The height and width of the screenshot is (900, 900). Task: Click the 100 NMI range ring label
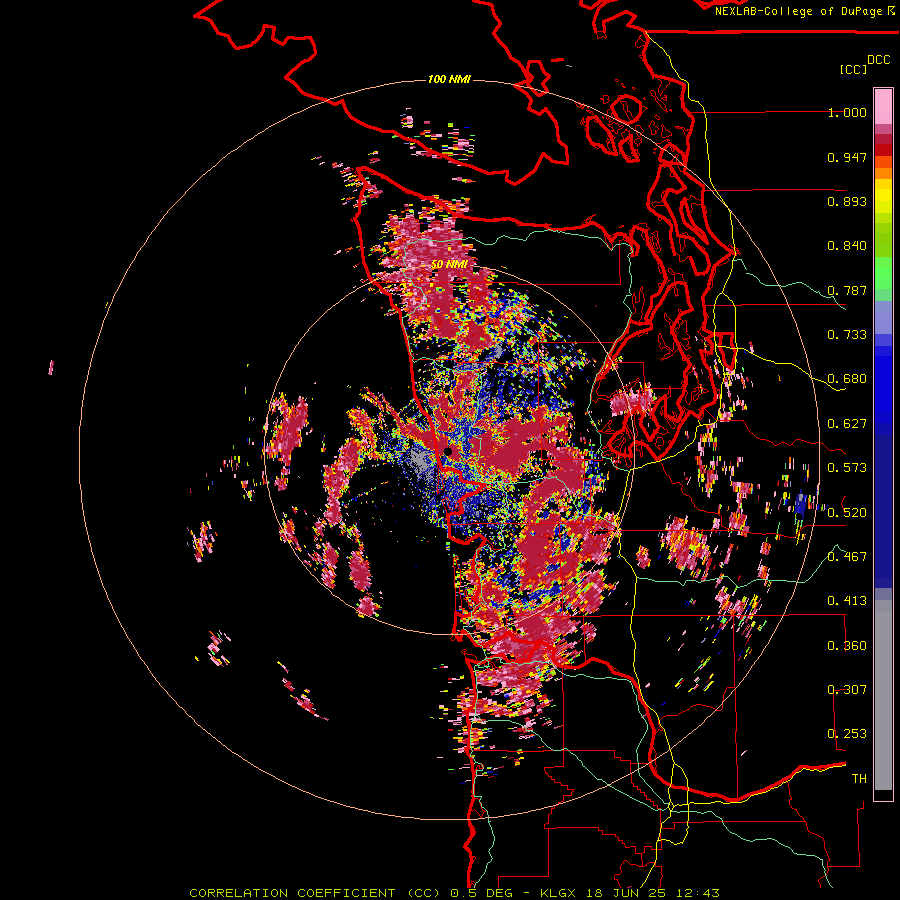coord(449,79)
